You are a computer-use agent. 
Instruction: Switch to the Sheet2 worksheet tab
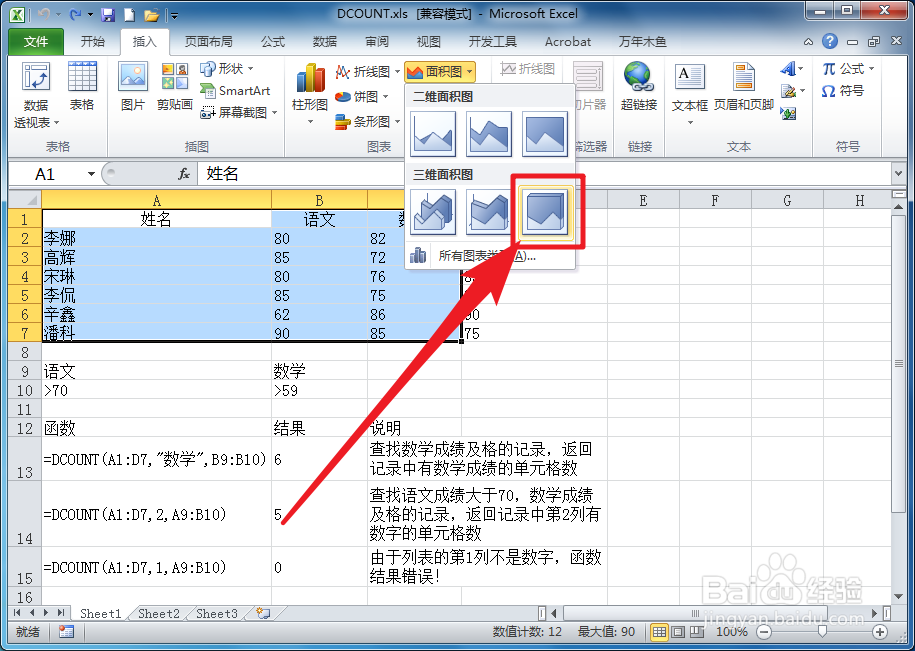[157, 614]
